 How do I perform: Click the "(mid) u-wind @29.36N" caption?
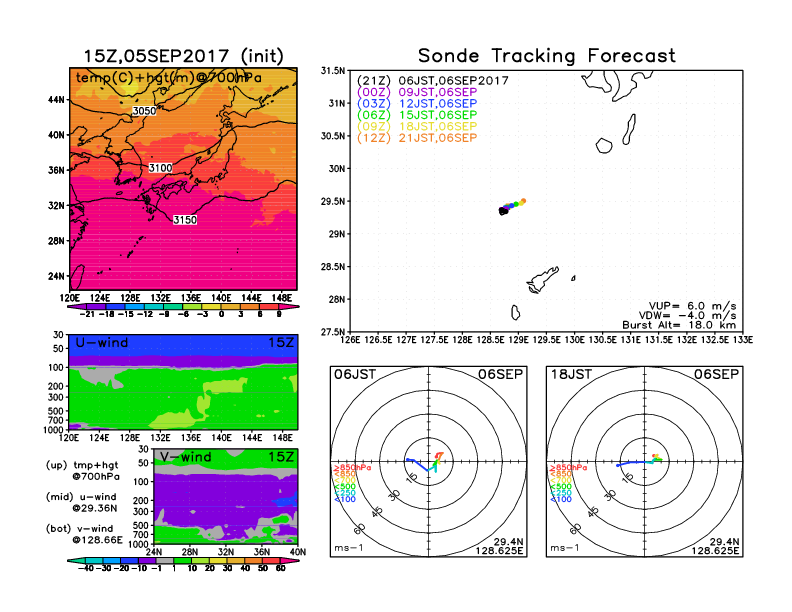point(82,502)
